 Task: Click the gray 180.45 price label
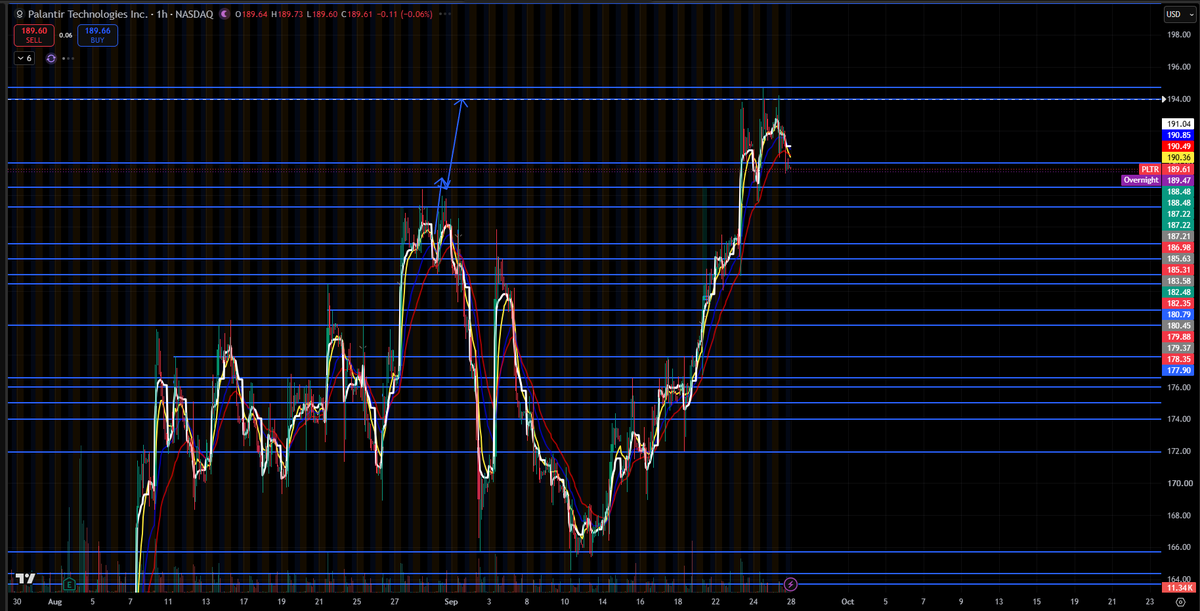[1176, 325]
